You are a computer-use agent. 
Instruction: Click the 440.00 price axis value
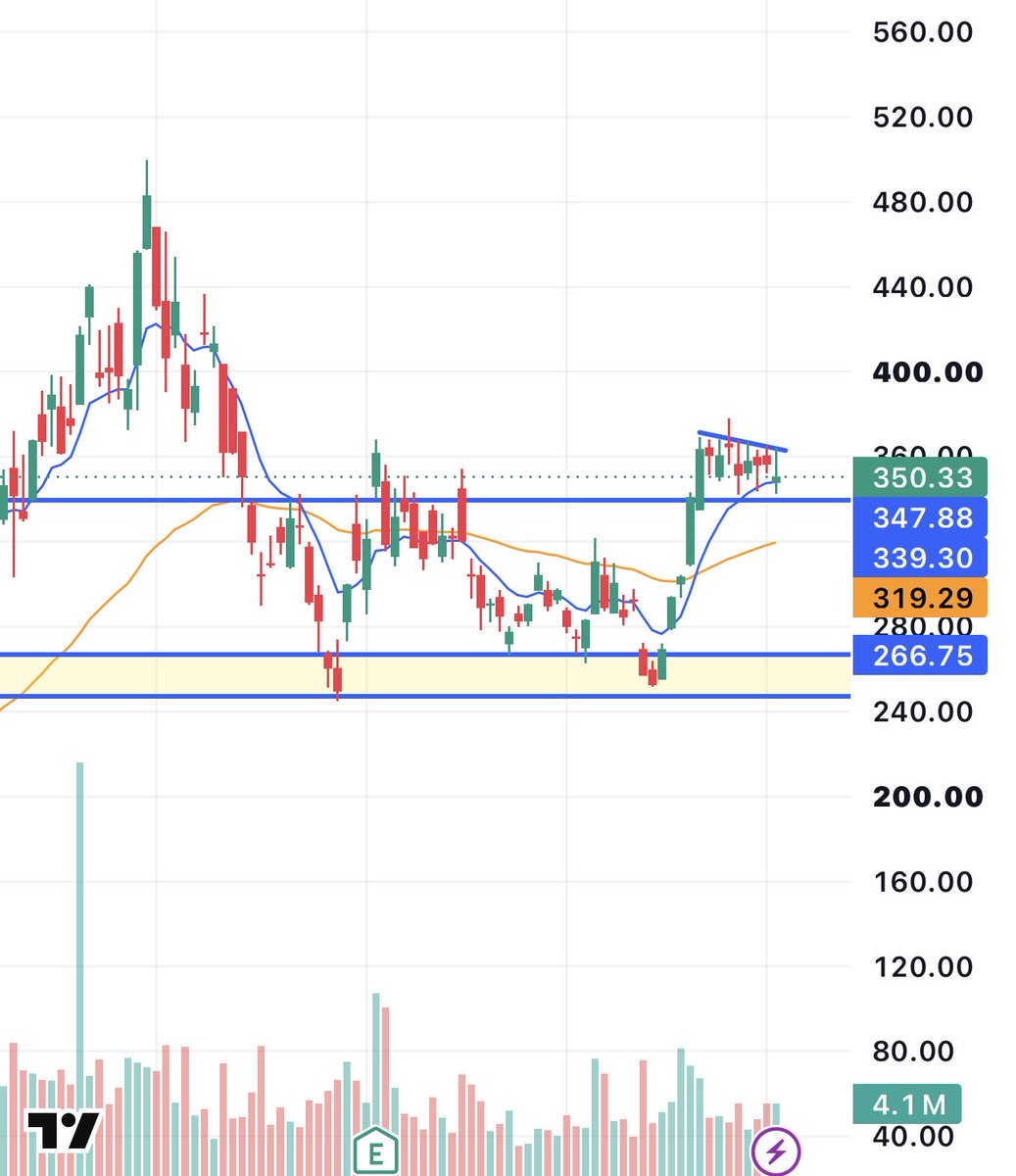(x=923, y=287)
